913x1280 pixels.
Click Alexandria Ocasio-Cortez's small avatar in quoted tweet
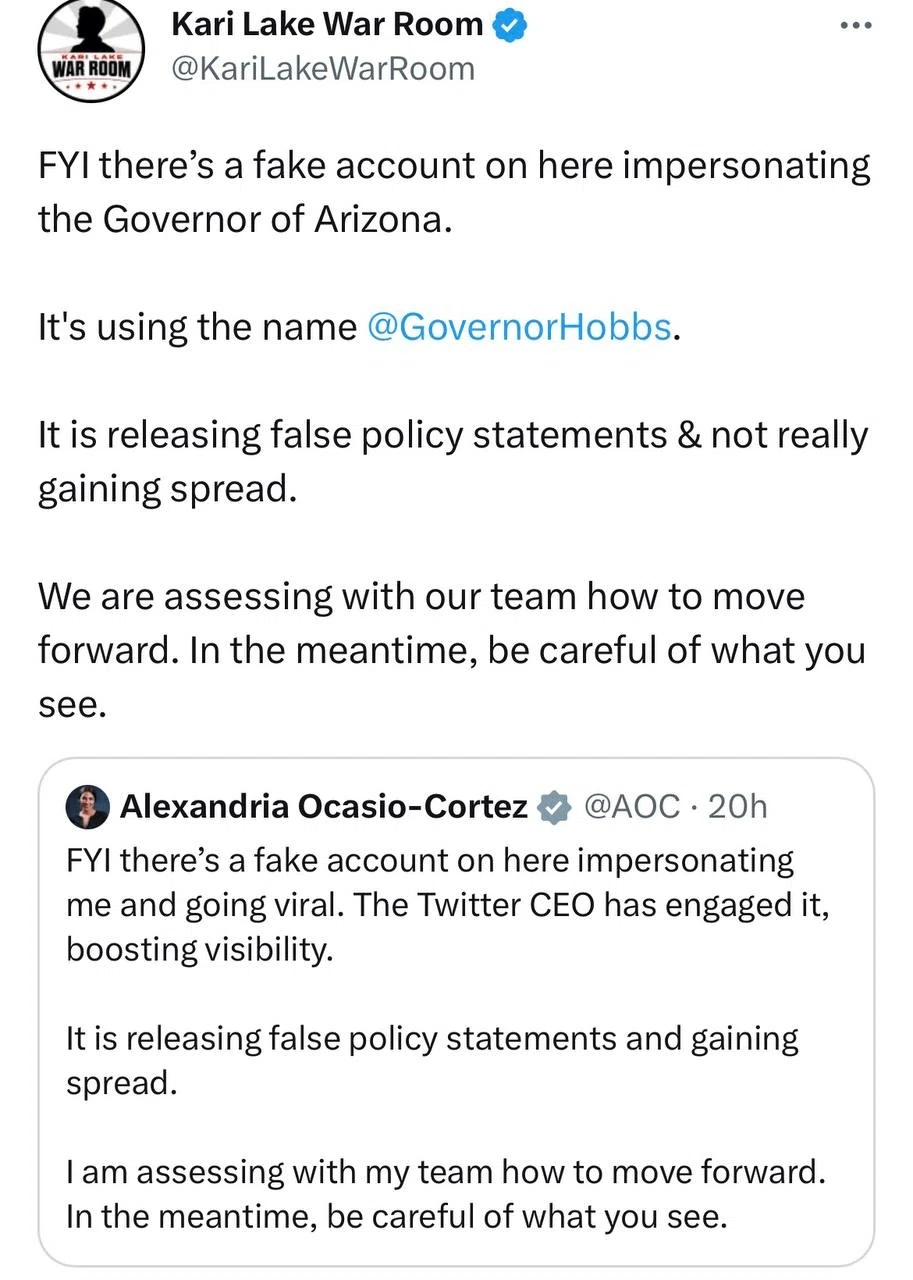(88, 807)
